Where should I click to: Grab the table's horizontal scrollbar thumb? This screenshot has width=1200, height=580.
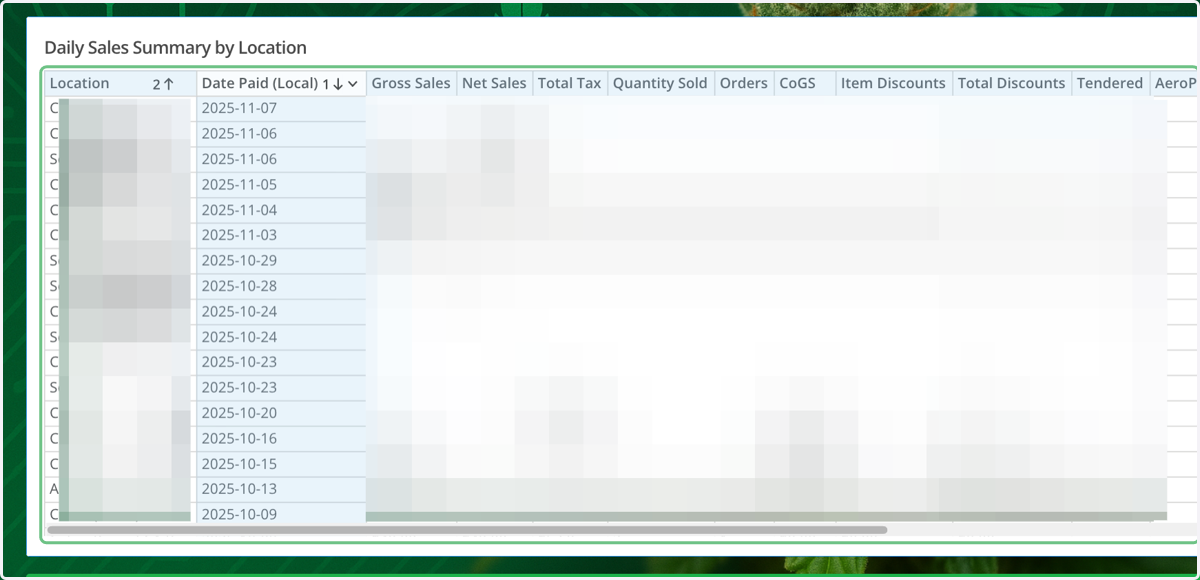click(x=467, y=530)
